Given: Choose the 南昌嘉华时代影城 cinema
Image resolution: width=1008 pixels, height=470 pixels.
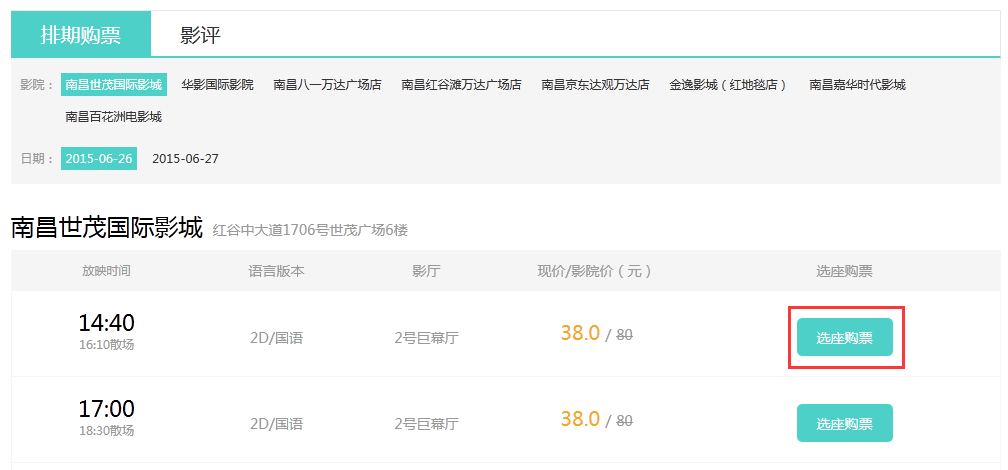Looking at the screenshot, I should pyautogui.click(x=857, y=85).
